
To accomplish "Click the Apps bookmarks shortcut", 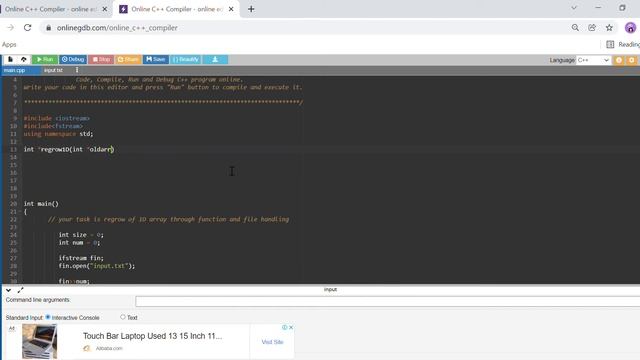I will [9, 44].
